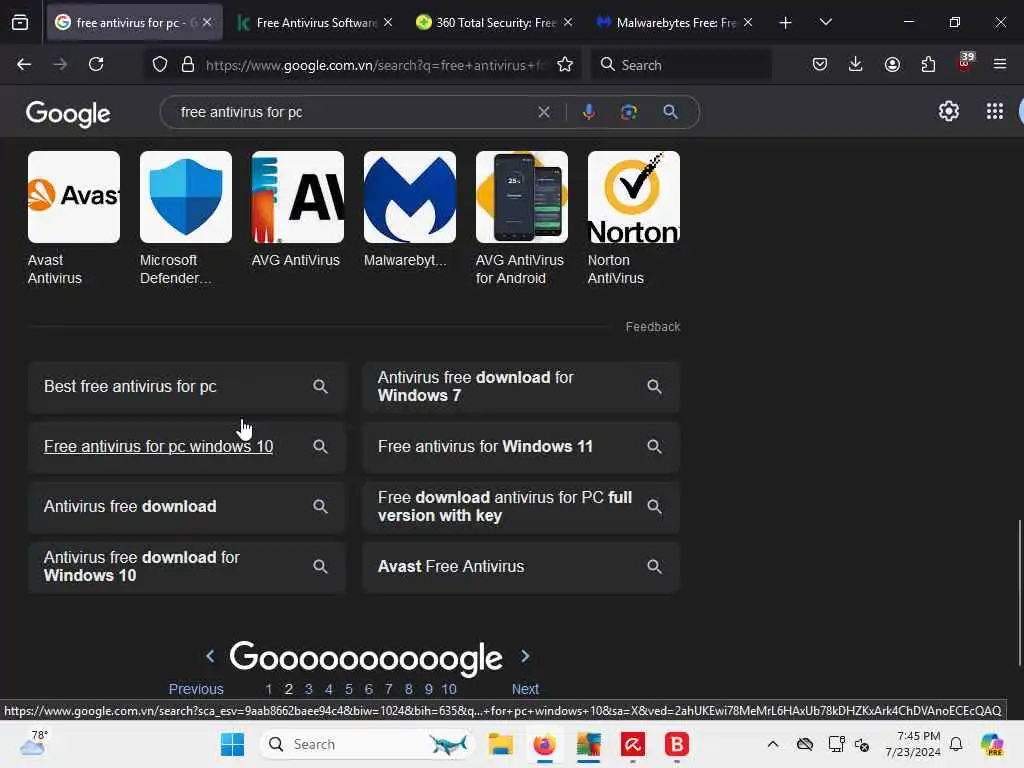Open File Explorer from taskbar
The height and width of the screenshot is (768, 1024).
501,744
